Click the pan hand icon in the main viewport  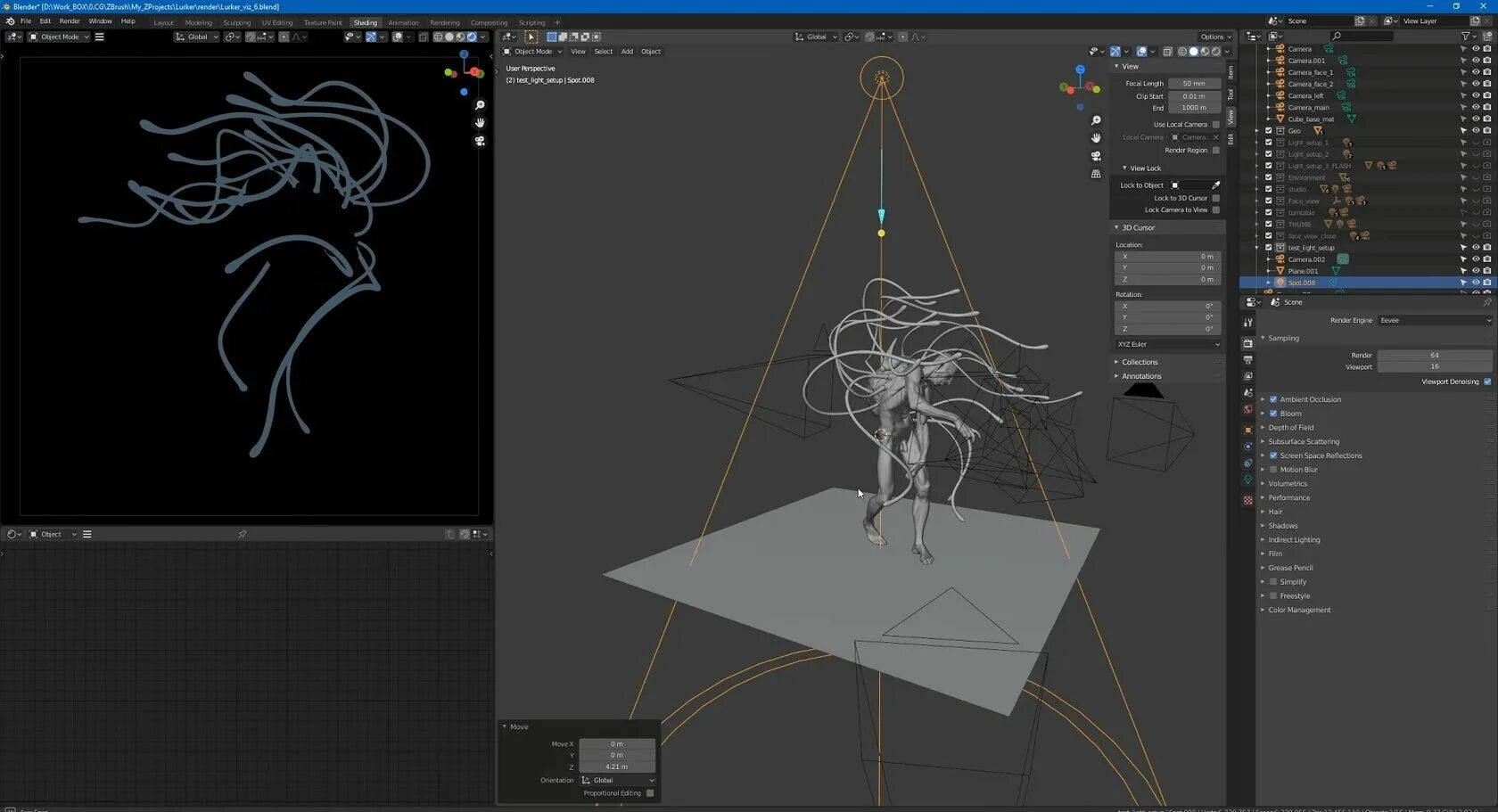(1096, 138)
